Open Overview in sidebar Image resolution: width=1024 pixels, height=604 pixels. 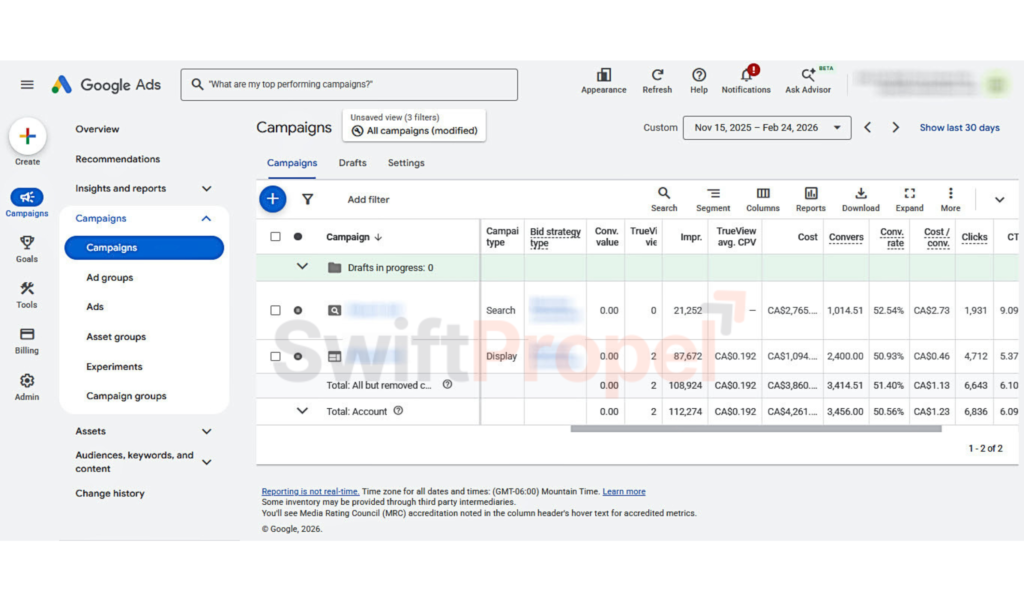tap(97, 129)
